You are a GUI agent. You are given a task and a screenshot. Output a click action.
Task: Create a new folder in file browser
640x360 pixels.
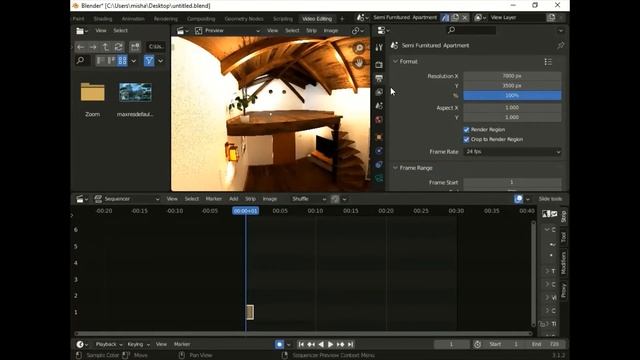coord(135,47)
